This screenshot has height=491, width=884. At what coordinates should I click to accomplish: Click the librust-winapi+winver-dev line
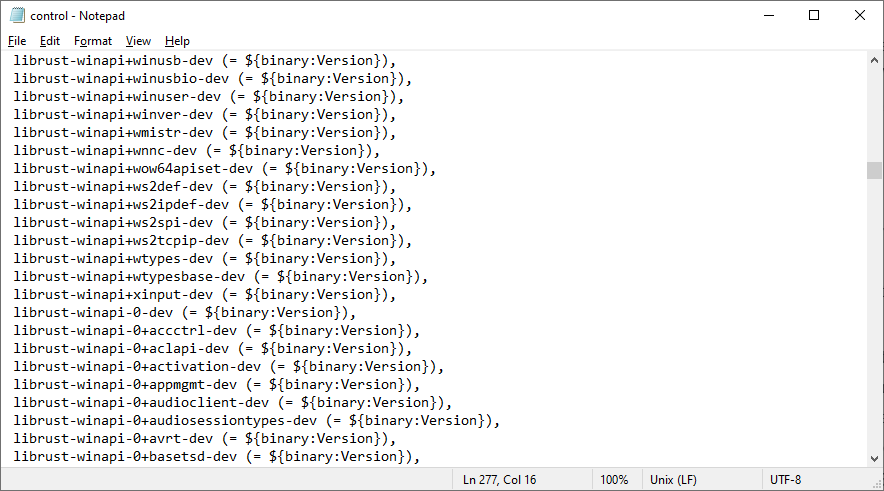(x=205, y=114)
